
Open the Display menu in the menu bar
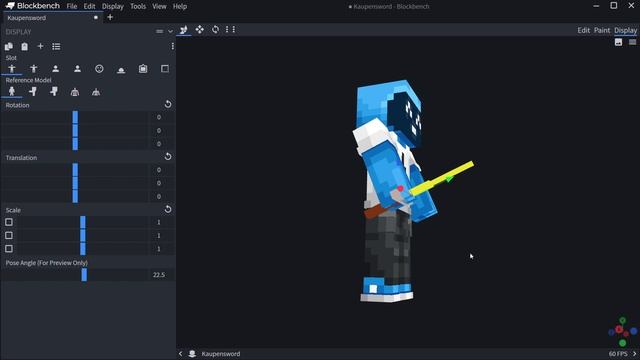(113, 7)
